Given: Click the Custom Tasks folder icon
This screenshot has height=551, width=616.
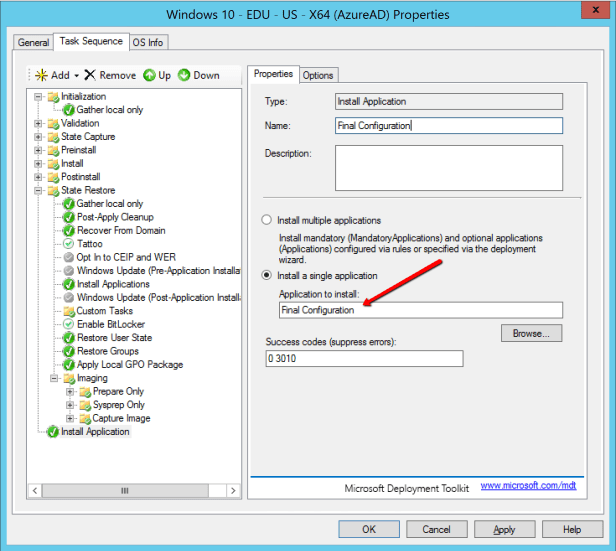Looking at the screenshot, I should click(68, 311).
